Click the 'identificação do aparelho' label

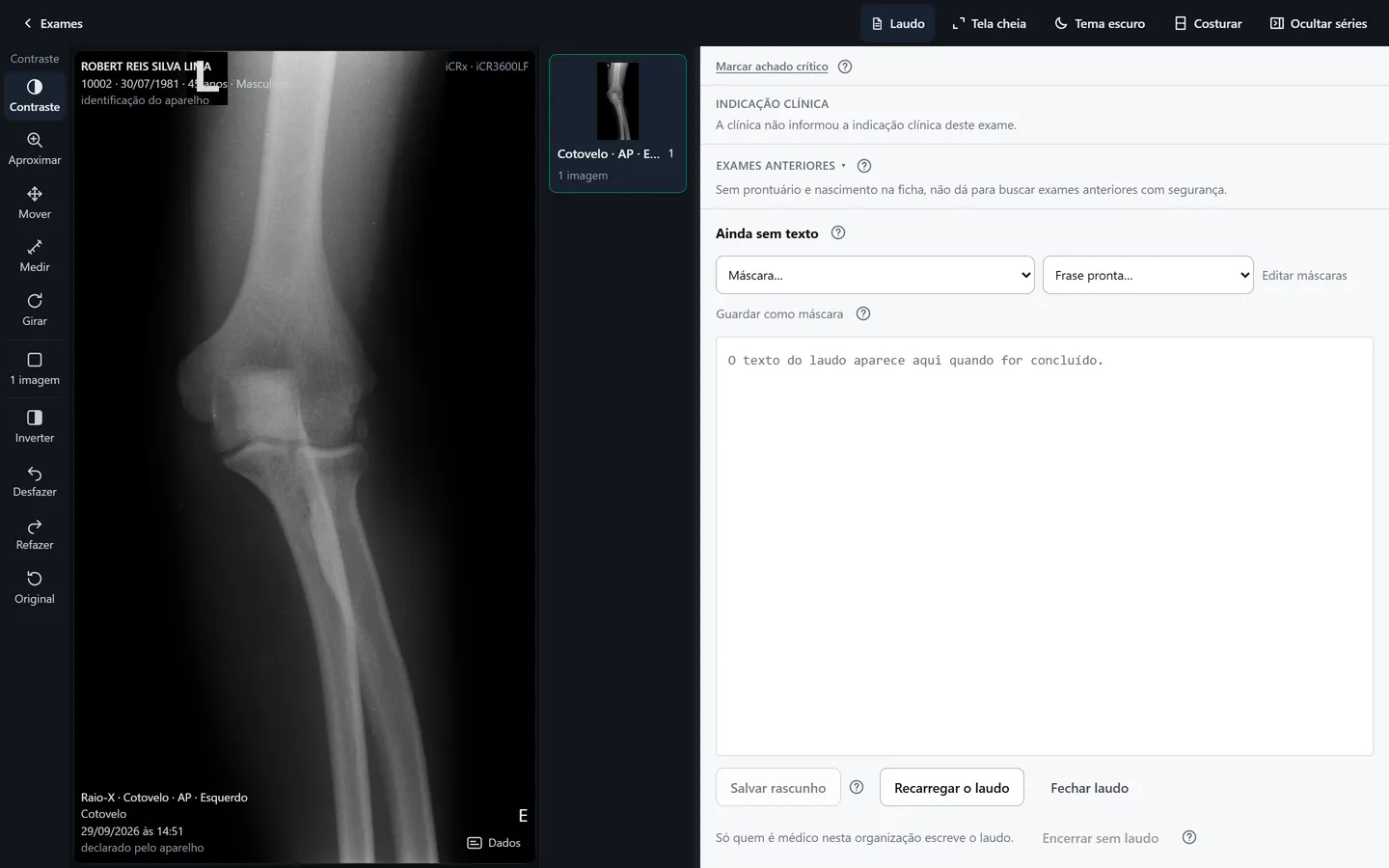(x=145, y=100)
